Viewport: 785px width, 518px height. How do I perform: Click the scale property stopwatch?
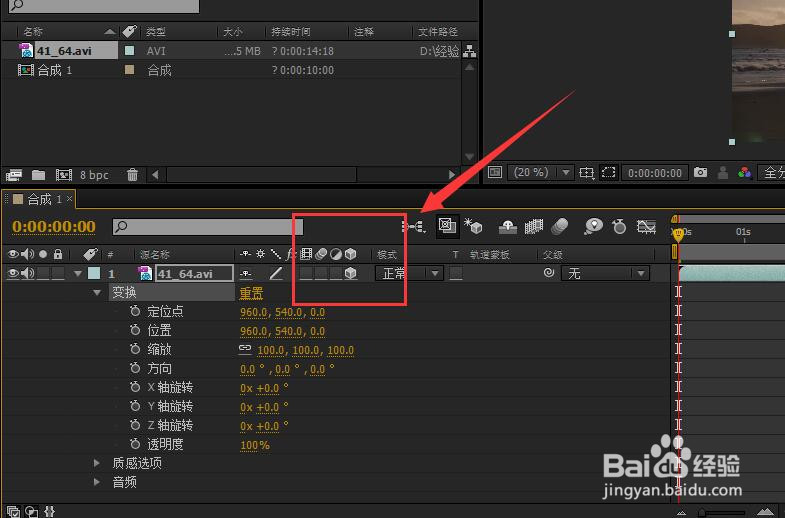[135, 349]
